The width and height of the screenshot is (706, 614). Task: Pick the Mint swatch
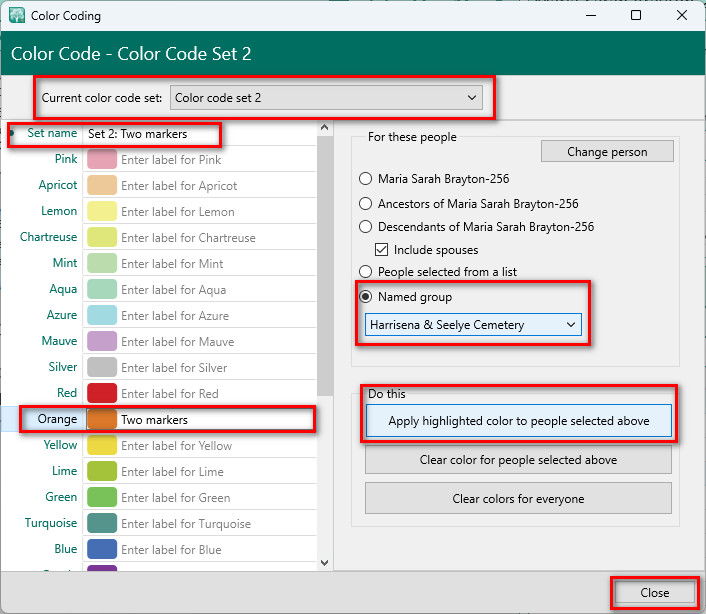[102, 264]
